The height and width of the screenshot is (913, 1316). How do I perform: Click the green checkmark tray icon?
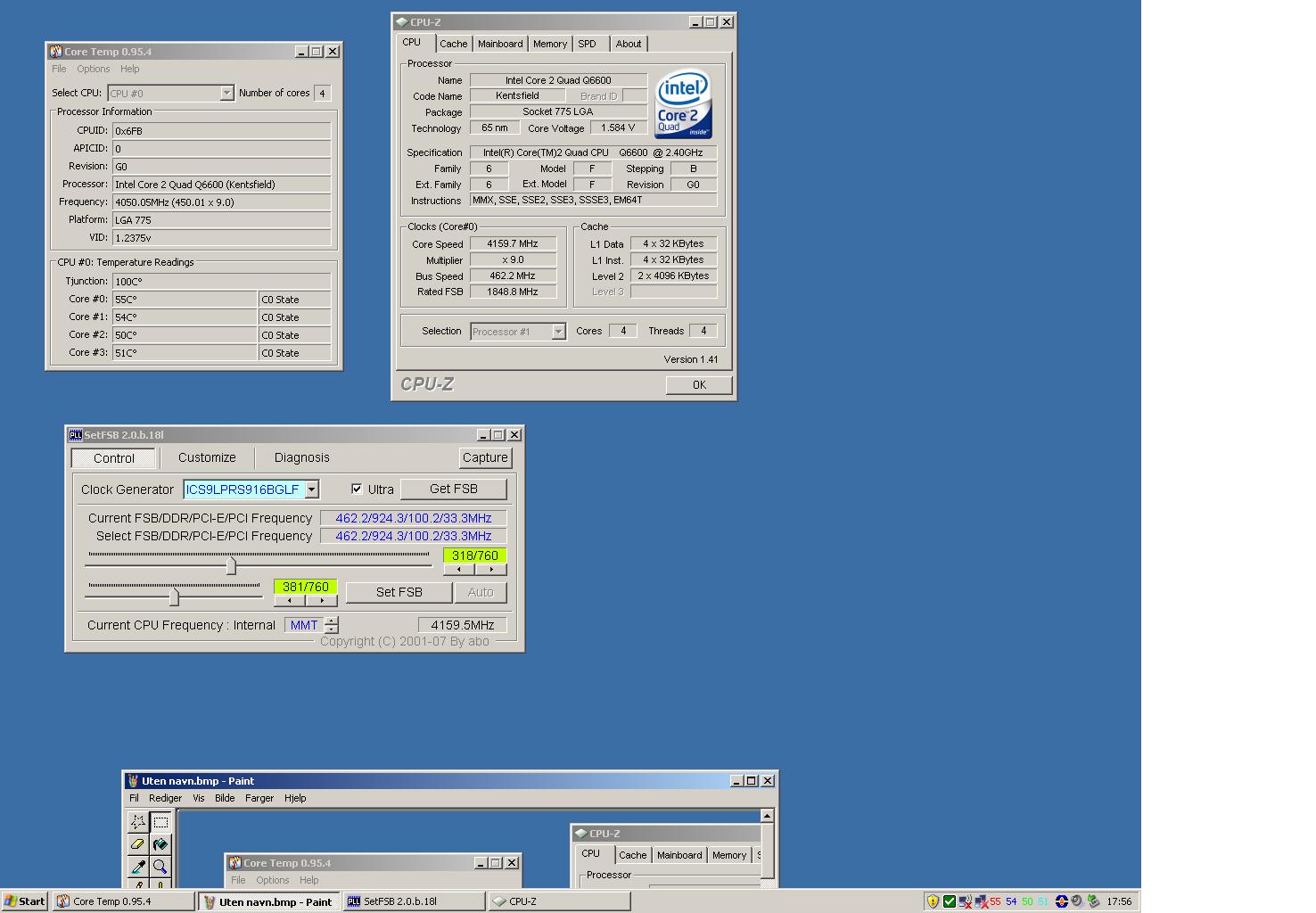pyautogui.click(x=950, y=901)
